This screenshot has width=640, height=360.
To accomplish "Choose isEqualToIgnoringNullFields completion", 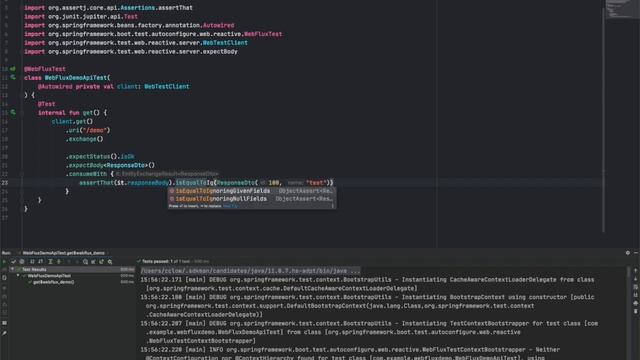I will click(x=252, y=199).
